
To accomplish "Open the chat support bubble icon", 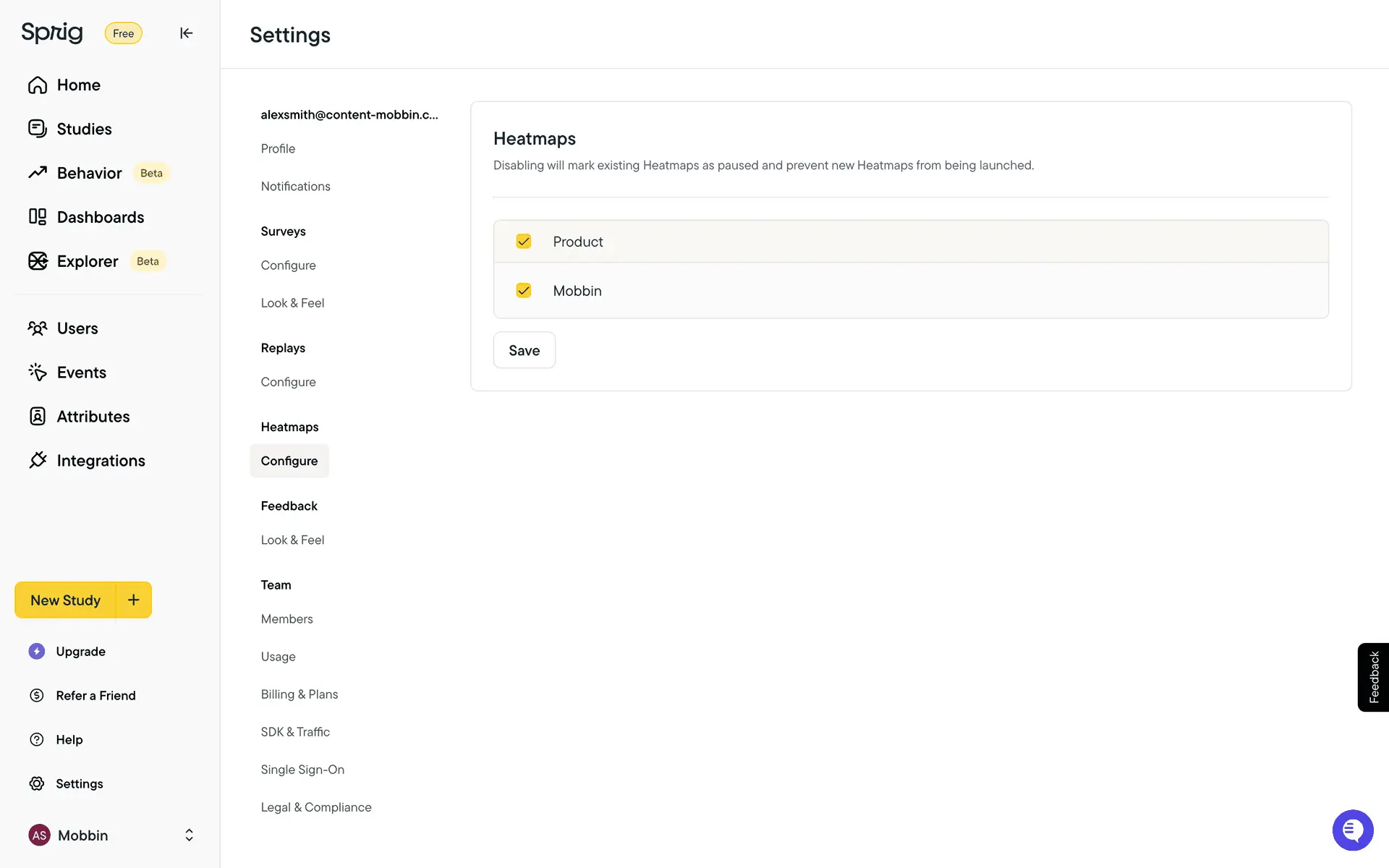I will click(x=1352, y=830).
